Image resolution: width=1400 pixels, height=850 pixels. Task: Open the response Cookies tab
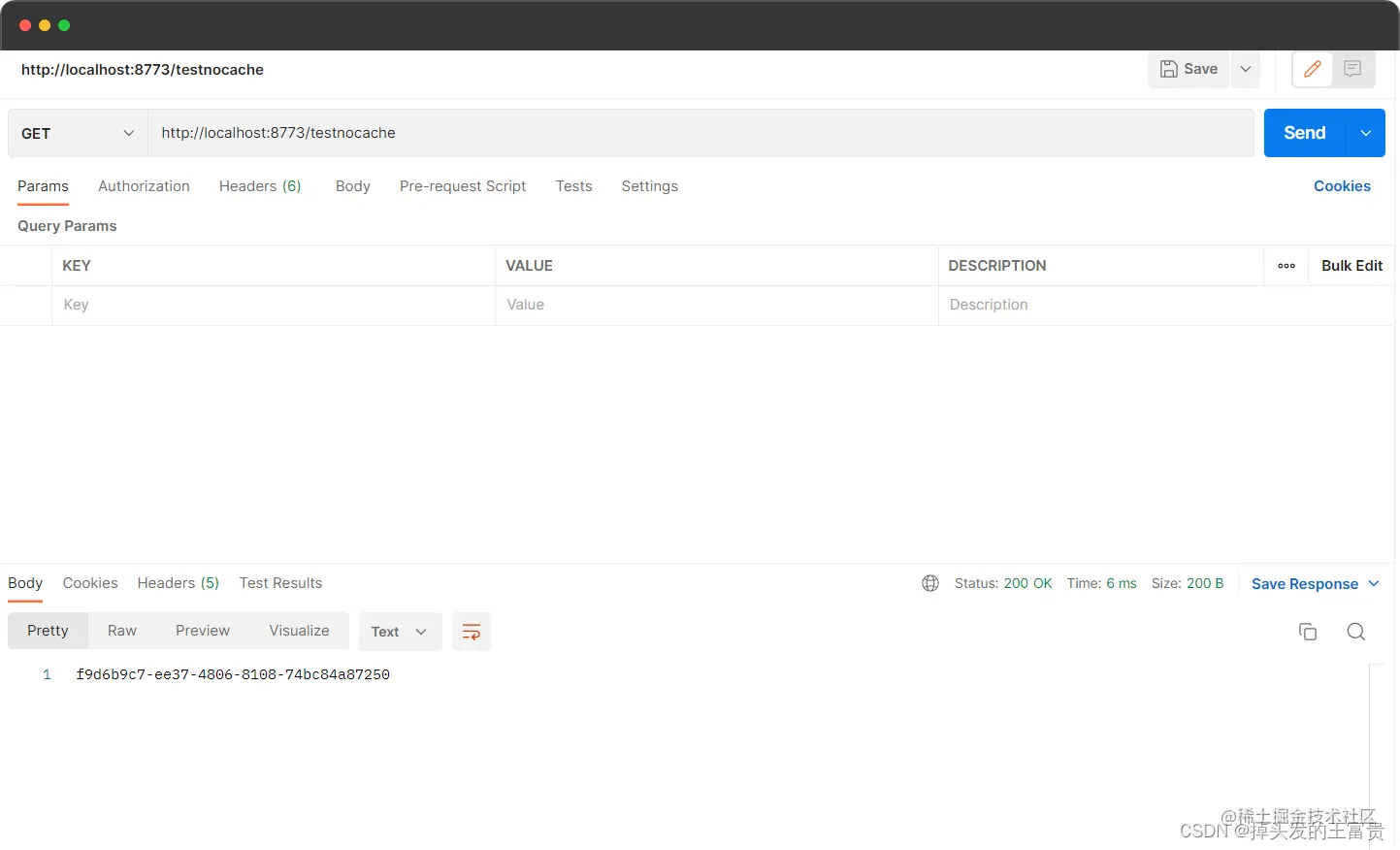pos(90,583)
